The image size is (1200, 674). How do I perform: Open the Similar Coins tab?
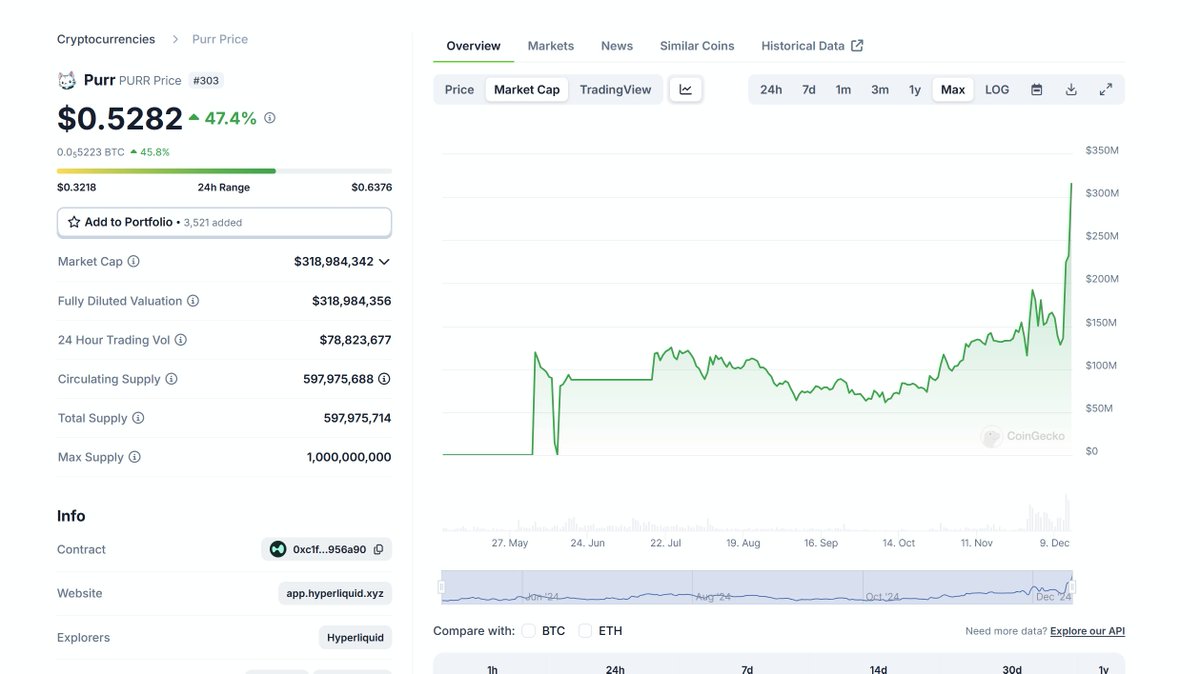pos(697,46)
